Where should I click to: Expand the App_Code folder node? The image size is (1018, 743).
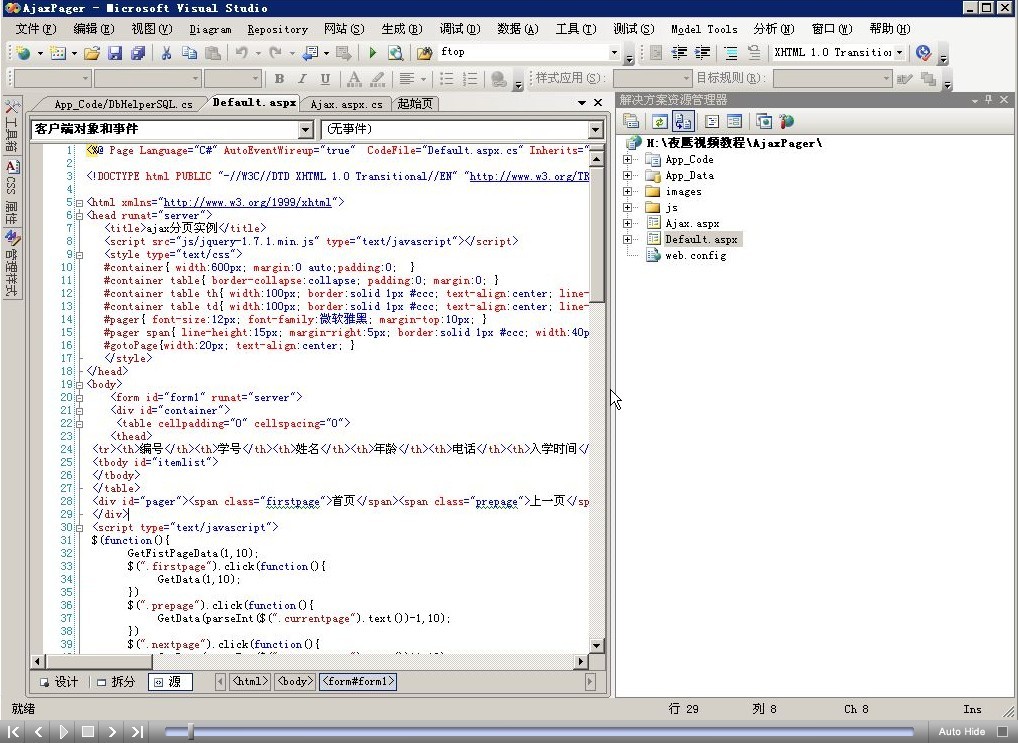tap(628, 160)
